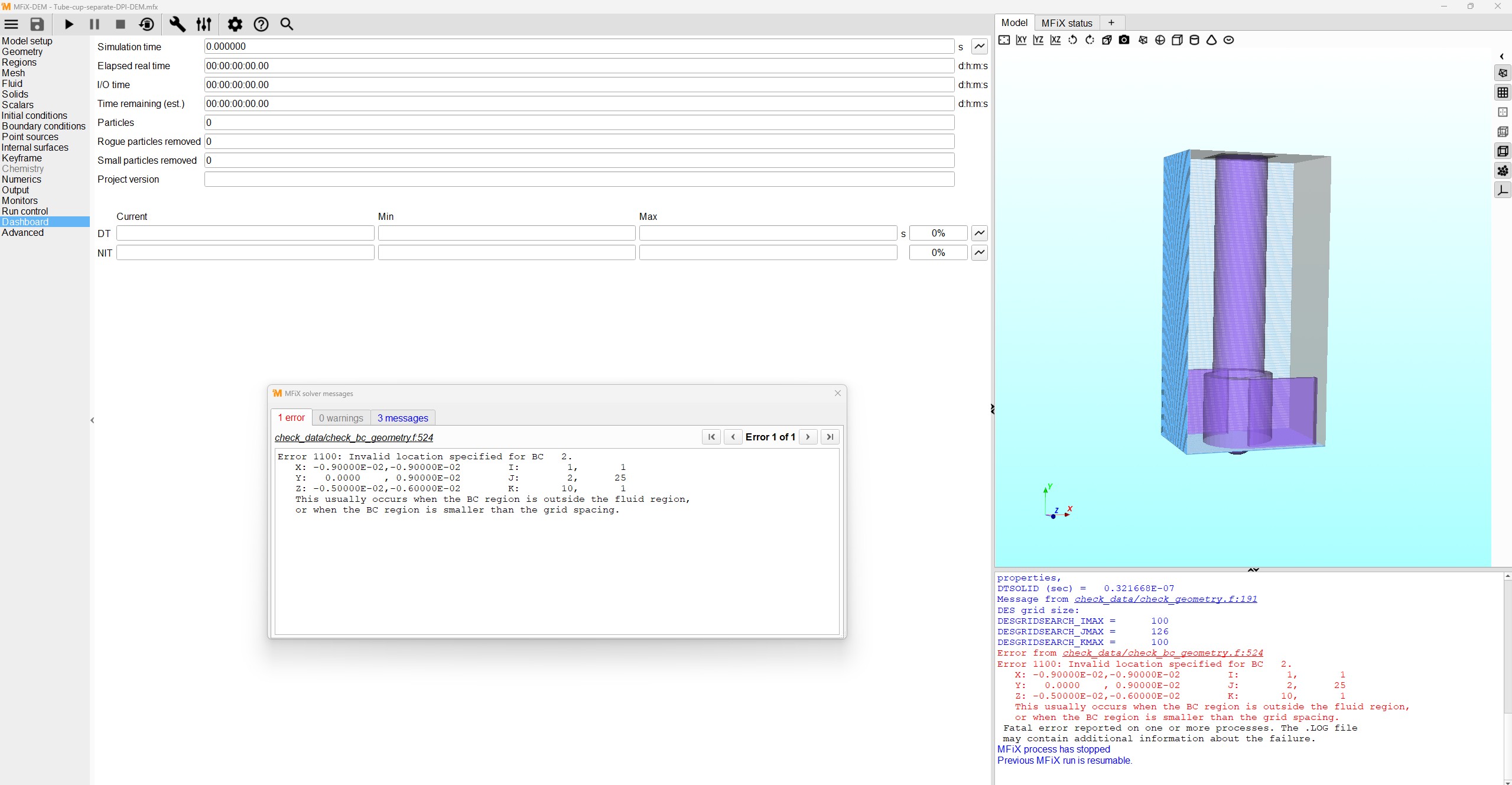Screen dimensions: 1512x785
Task: Open the 3 messages tab
Action: click(402, 418)
